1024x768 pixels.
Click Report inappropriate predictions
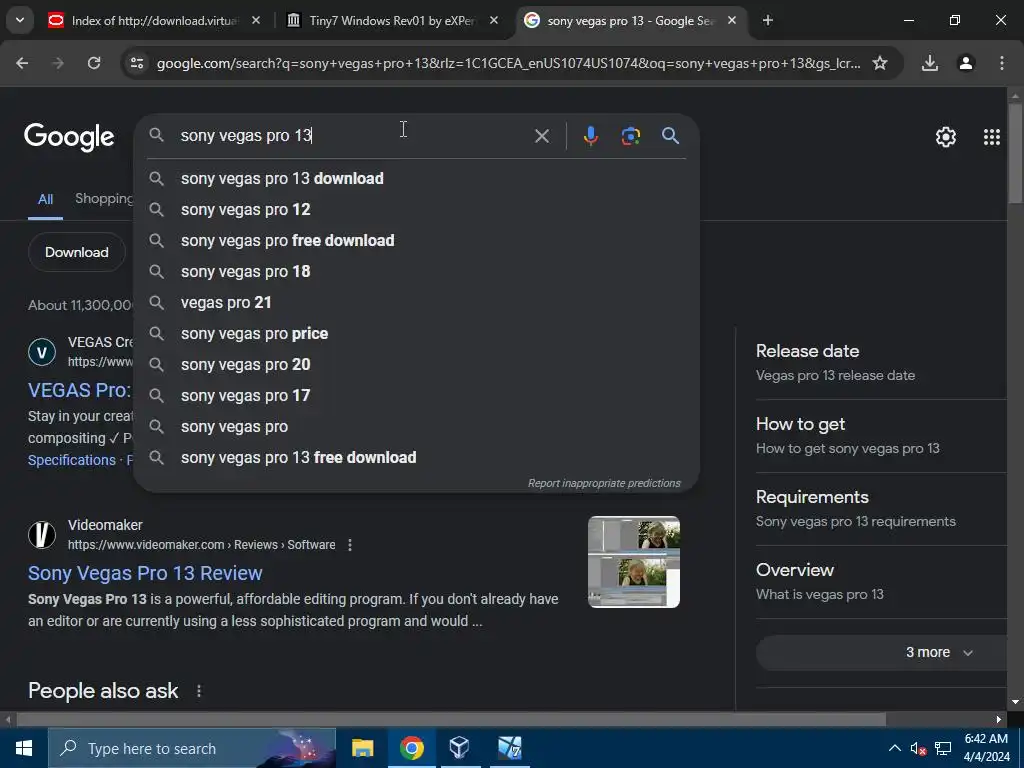pos(604,483)
